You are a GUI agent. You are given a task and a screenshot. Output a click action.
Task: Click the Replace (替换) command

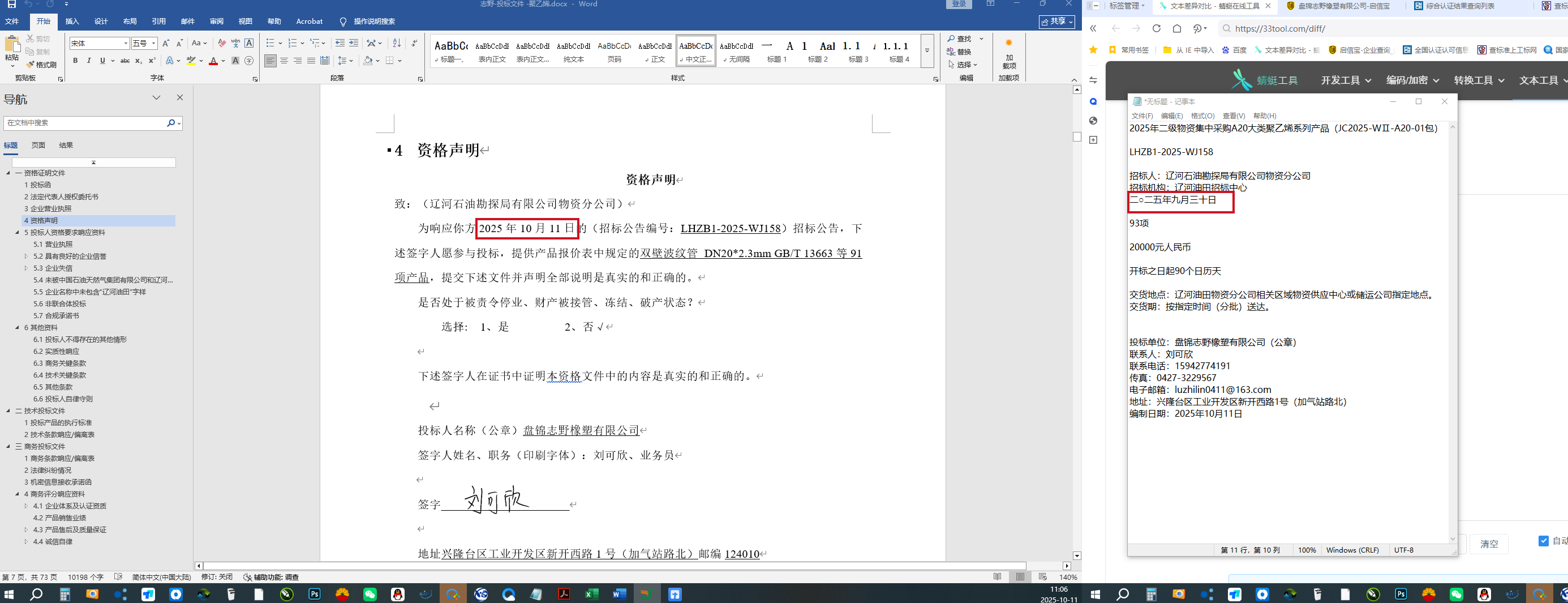click(x=960, y=52)
